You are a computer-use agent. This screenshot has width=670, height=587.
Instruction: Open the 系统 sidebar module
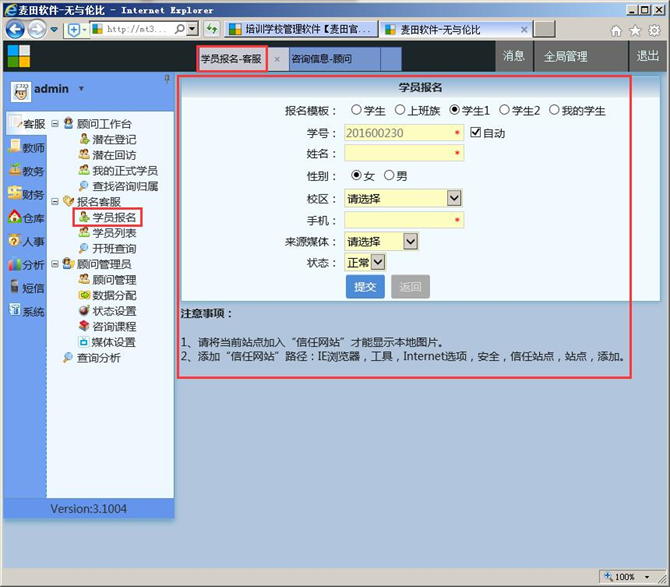pos(26,311)
